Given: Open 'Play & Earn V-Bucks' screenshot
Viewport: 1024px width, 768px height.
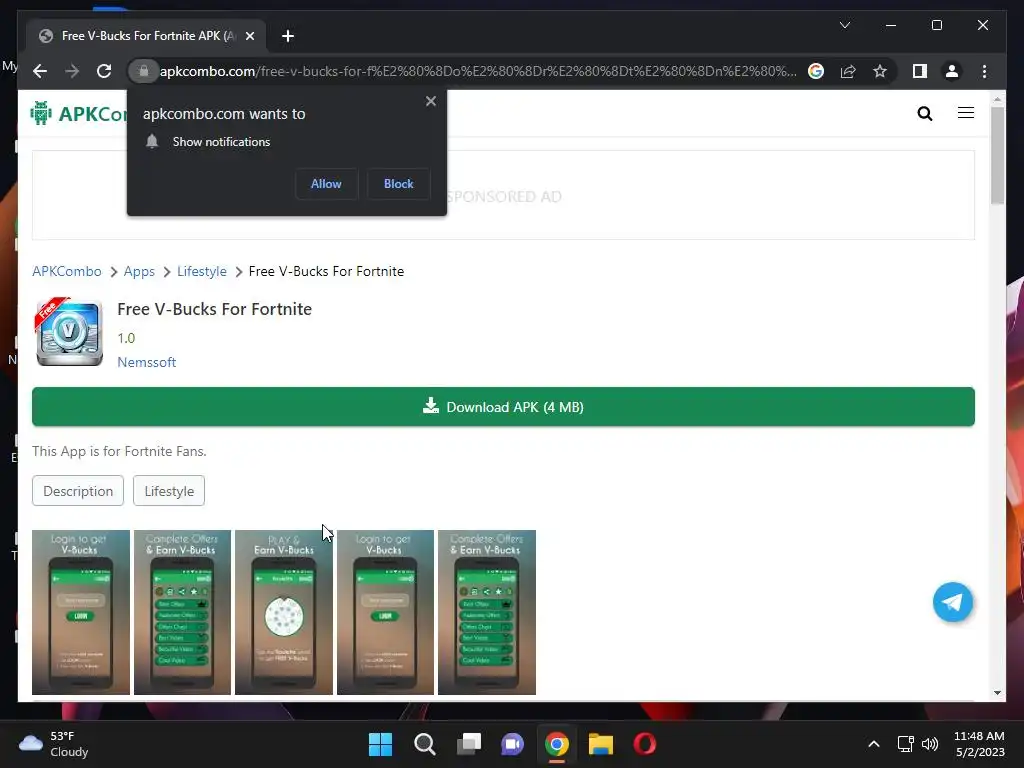Looking at the screenshot, I should pos(284,613).
